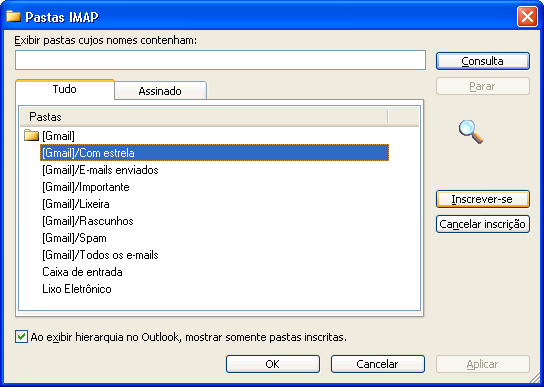This screenshot has height=387, width=544.
Task: Select the Lixo Eletrônico folder
Action: pos(77,289)
